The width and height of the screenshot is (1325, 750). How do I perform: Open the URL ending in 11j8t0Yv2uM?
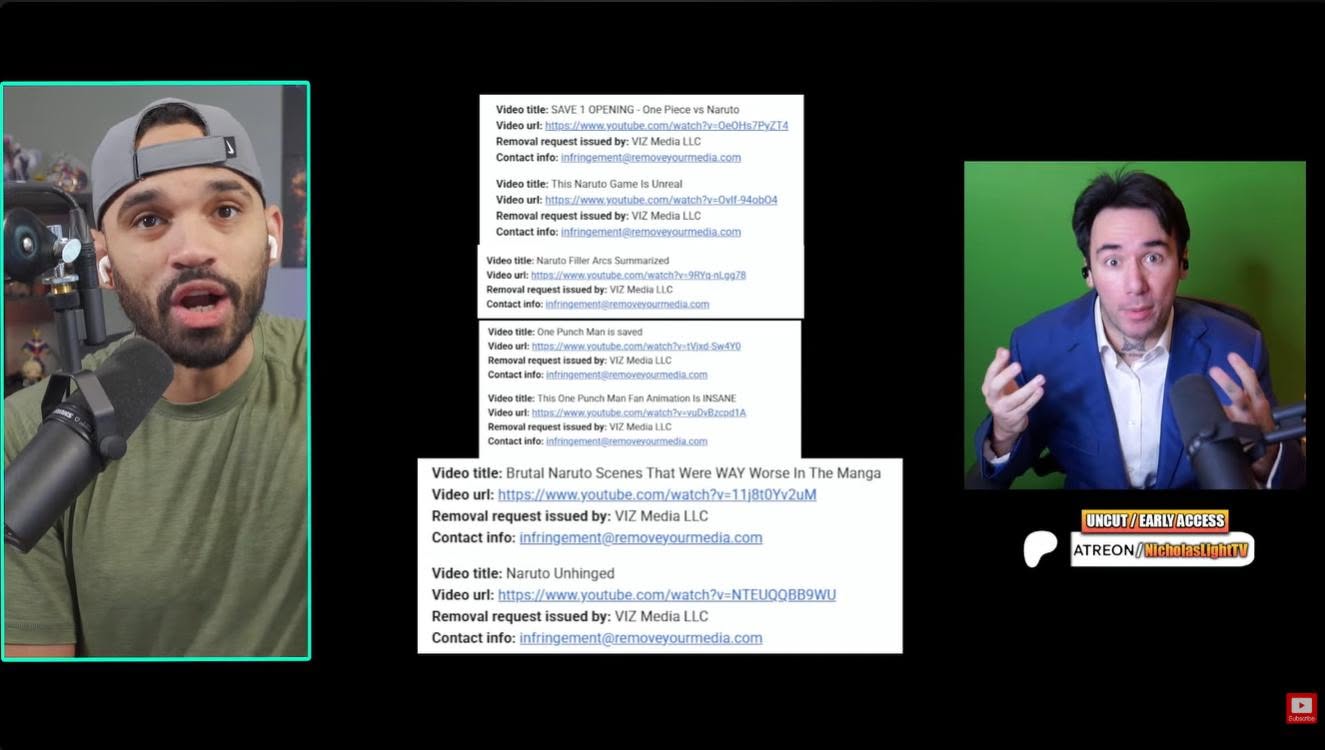[657, 495]
